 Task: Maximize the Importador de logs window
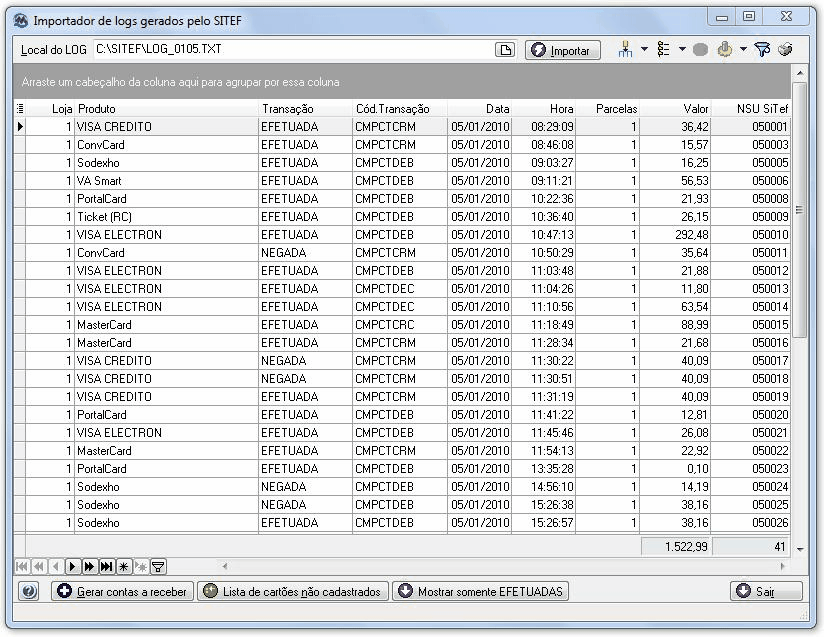point(749,16)
